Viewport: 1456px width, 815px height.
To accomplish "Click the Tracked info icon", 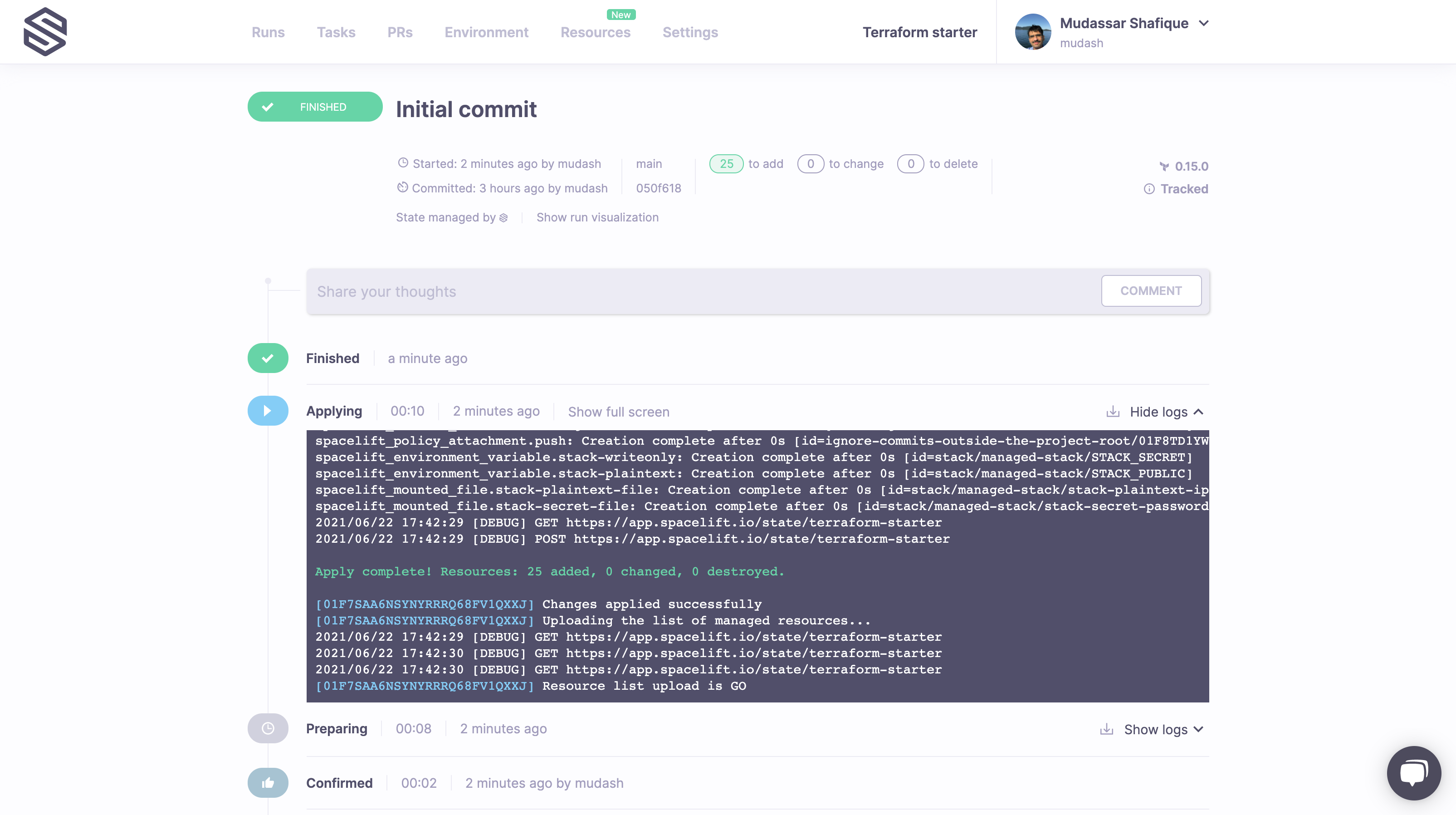I will tap(1149, 189).
